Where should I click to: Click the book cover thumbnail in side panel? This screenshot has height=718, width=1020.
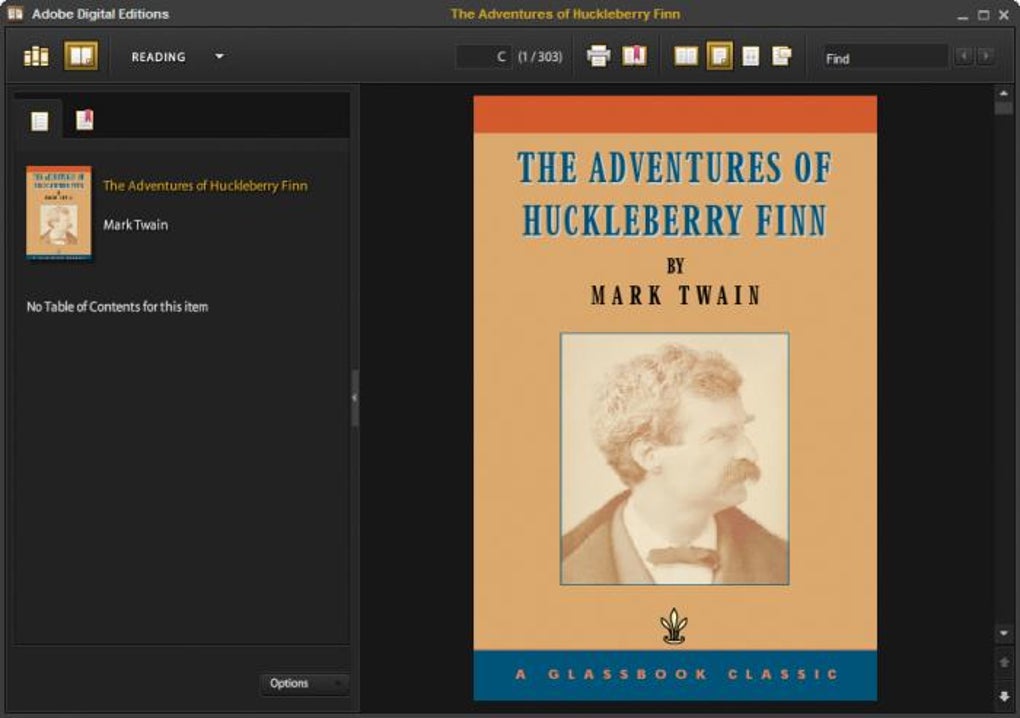click(x=59, y=213)
